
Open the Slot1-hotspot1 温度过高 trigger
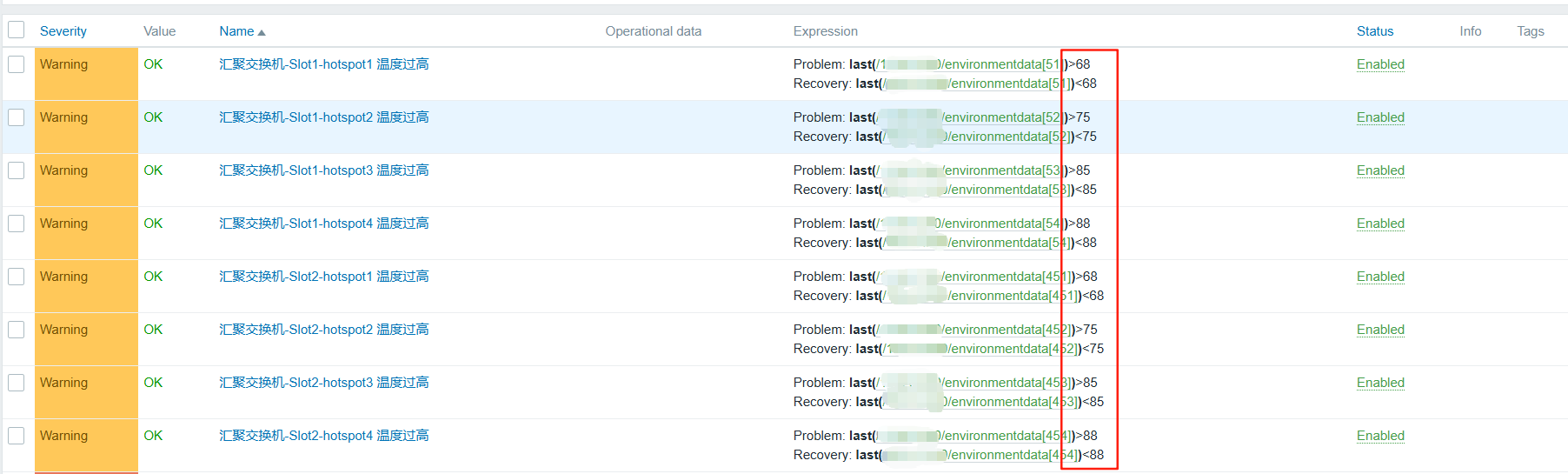click(323, 64)
